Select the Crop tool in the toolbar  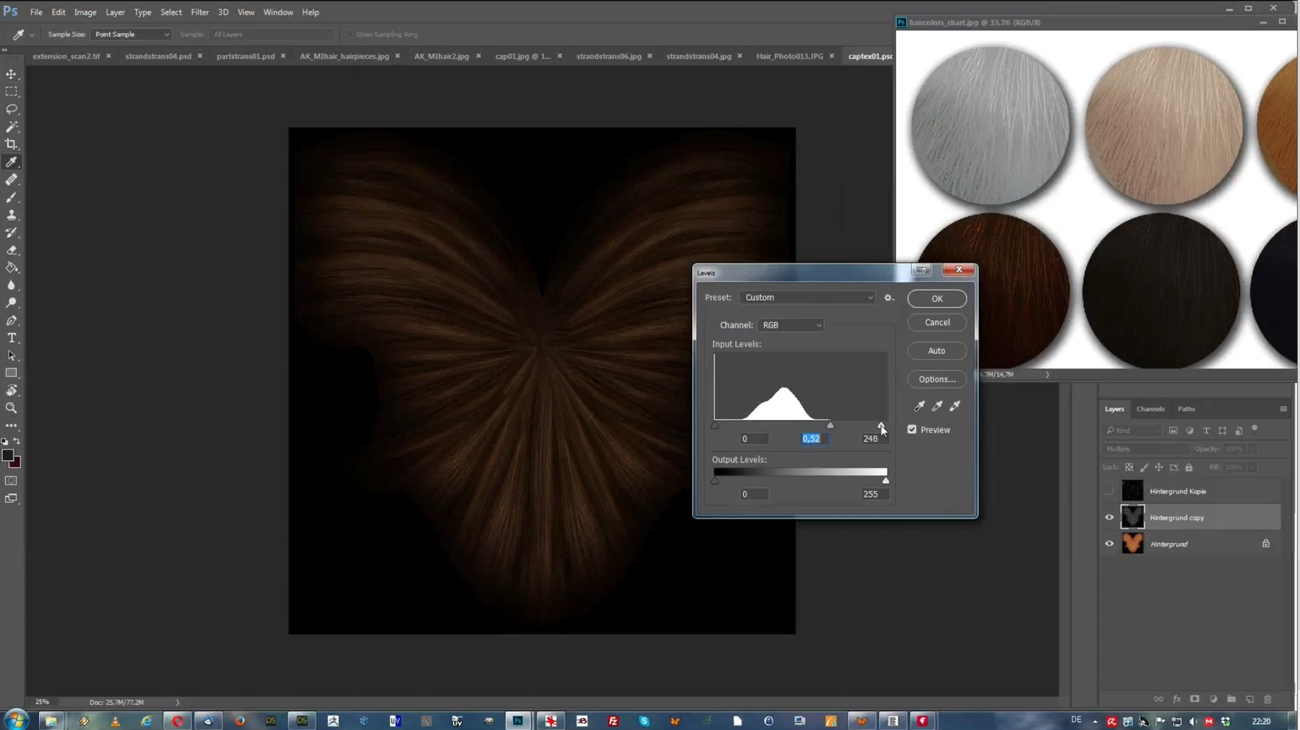click(12, 143)
